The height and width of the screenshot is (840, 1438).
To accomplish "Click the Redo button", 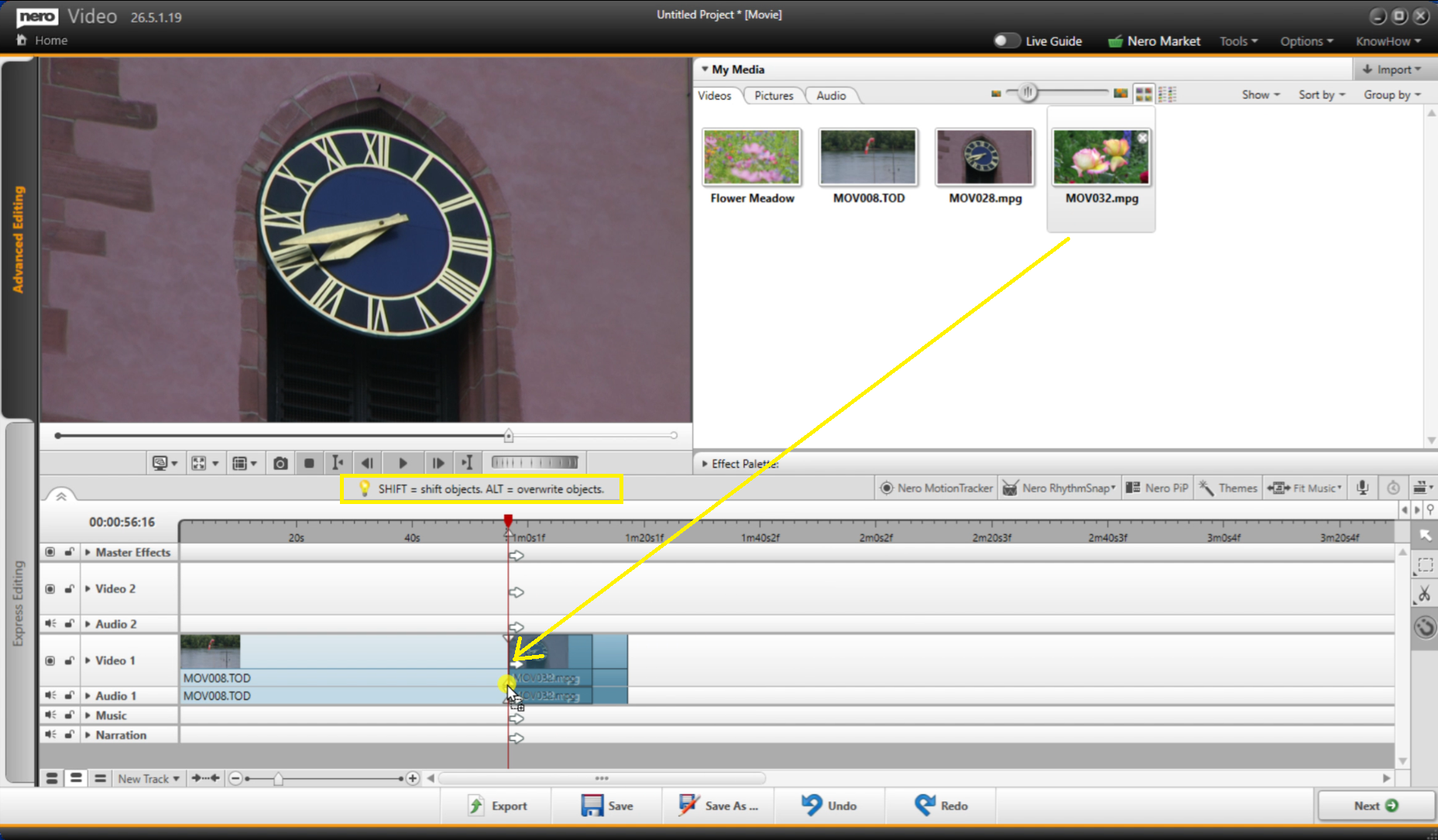I will (x=941, y=806).
